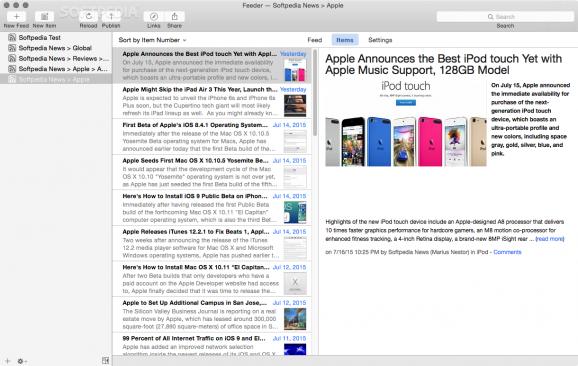Switch to the Settings tab
Viewport: 578px width, 366px height.
[380, 40]
